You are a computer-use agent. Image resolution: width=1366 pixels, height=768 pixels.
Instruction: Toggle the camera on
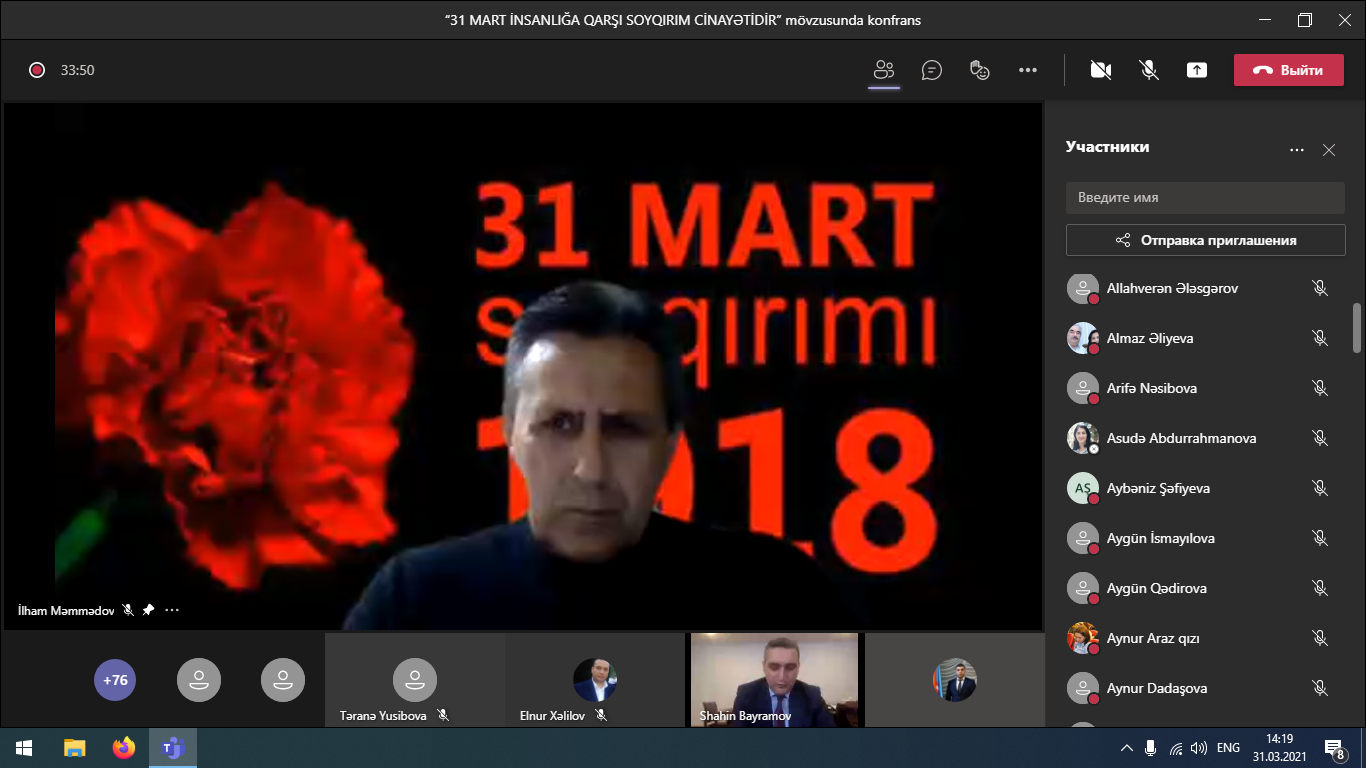[x=1101, y=70]
